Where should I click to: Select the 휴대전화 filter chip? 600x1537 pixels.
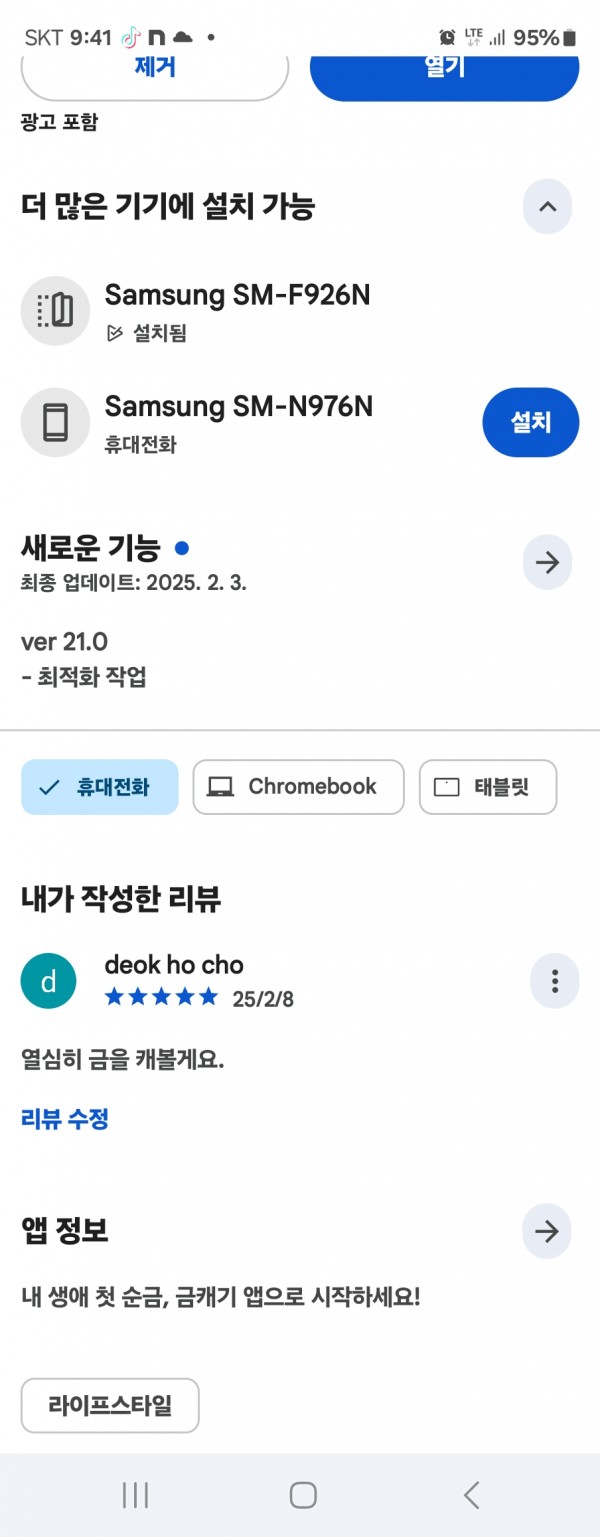pyautogui.click(x=99, y=787)
